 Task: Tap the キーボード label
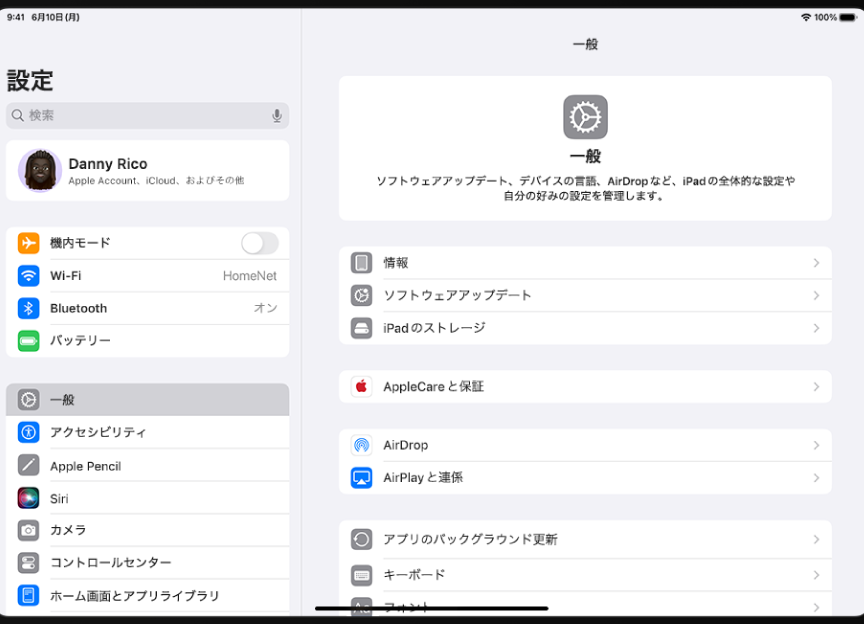pos(414,575)
